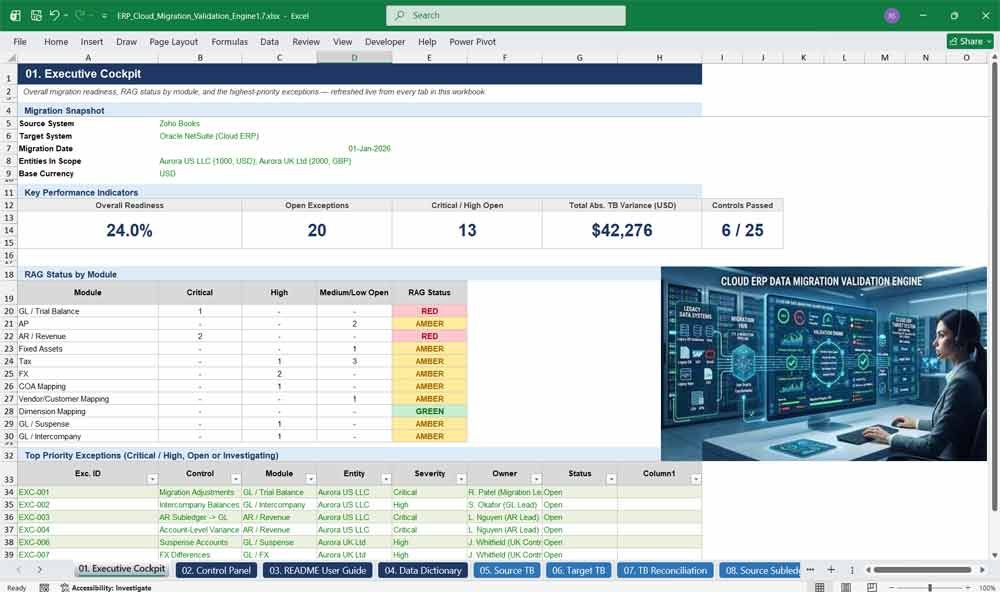The height and width of the screenshot is (592, 1000).
Task: Open the Exc. ID filter dropdown
Action: (152, 479)
